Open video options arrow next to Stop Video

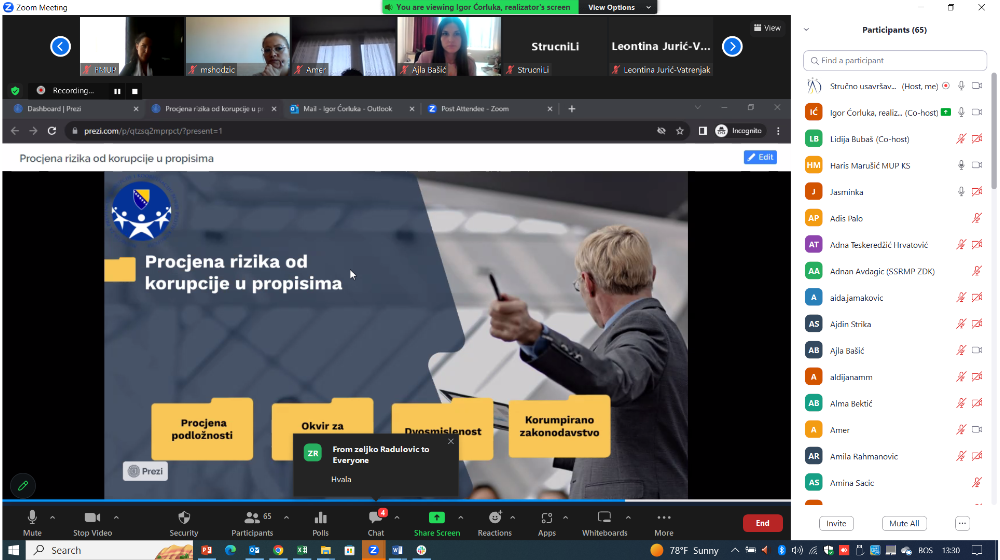(x=116, y=517)
